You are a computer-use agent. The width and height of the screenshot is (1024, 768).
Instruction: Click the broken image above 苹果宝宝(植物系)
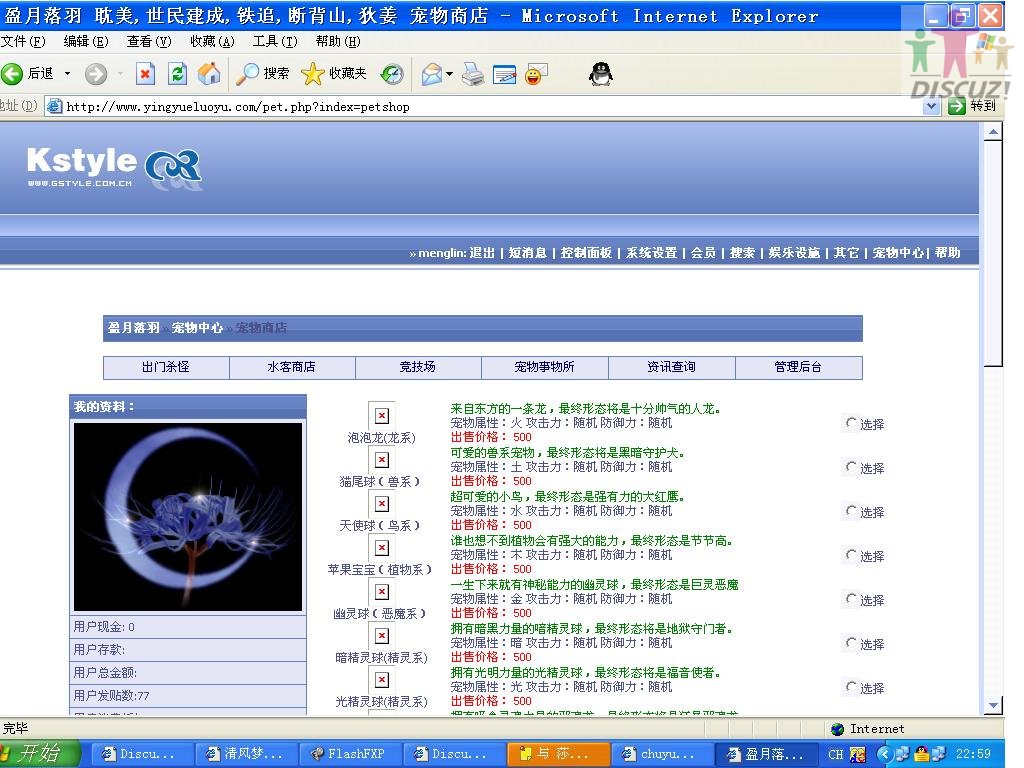click(x=381, y=547)
